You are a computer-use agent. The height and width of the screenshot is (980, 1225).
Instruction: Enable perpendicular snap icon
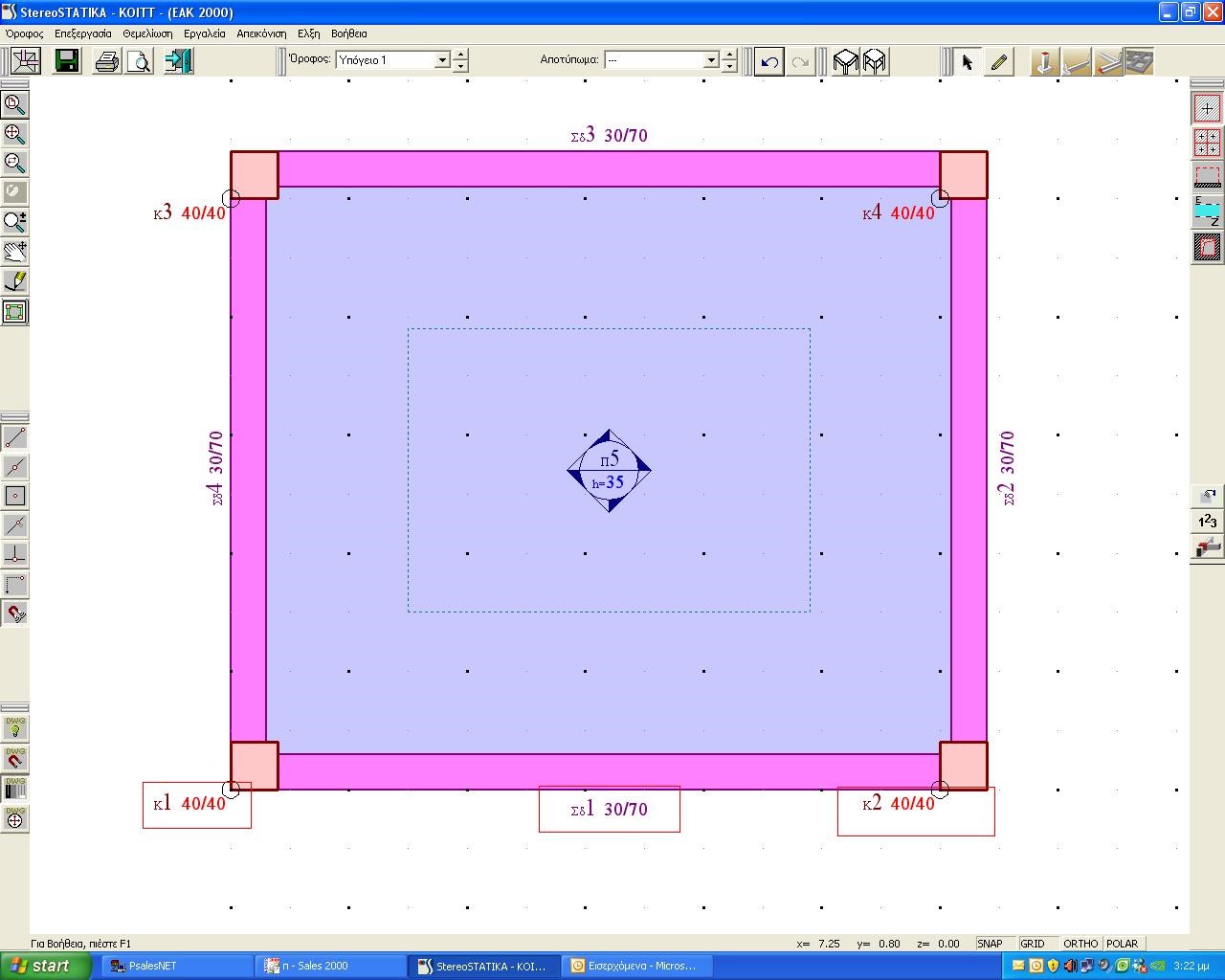pyautogui.click(x=14, y=554)
